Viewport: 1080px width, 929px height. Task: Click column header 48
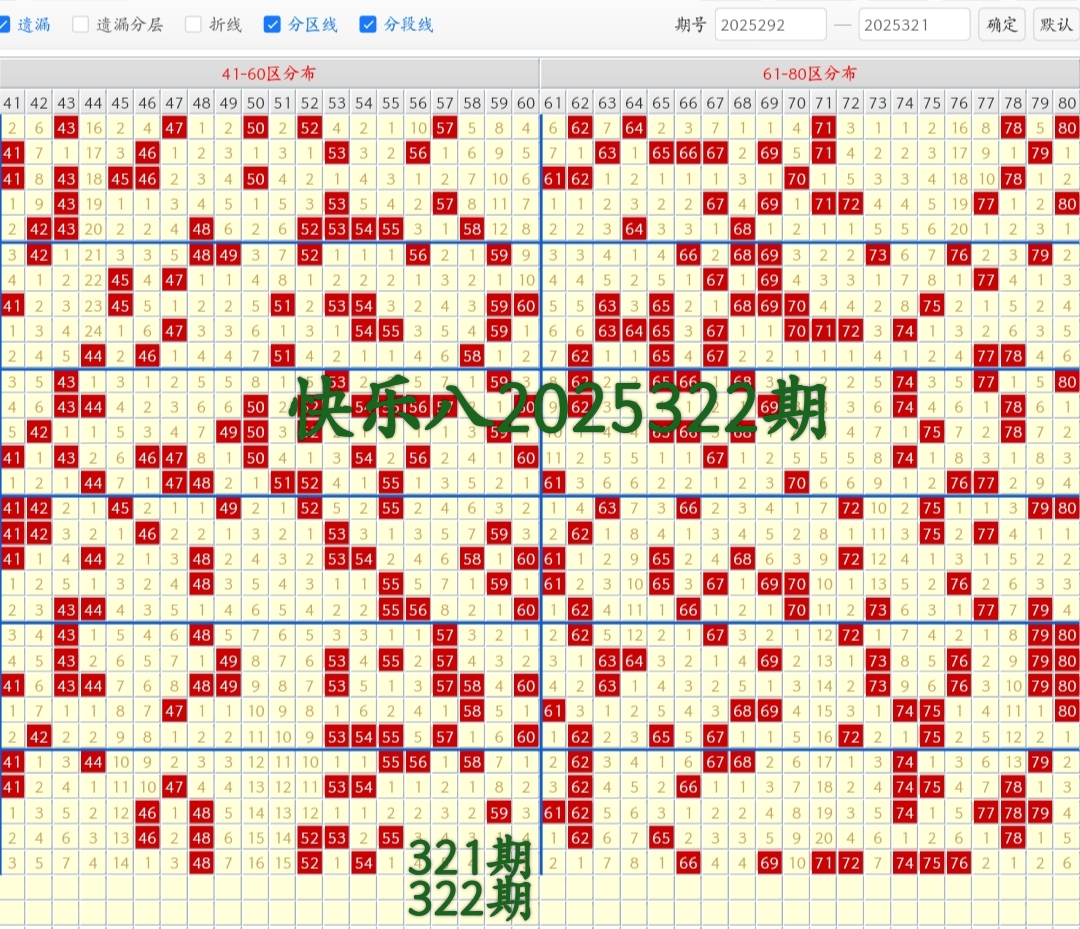click(201, 103)
